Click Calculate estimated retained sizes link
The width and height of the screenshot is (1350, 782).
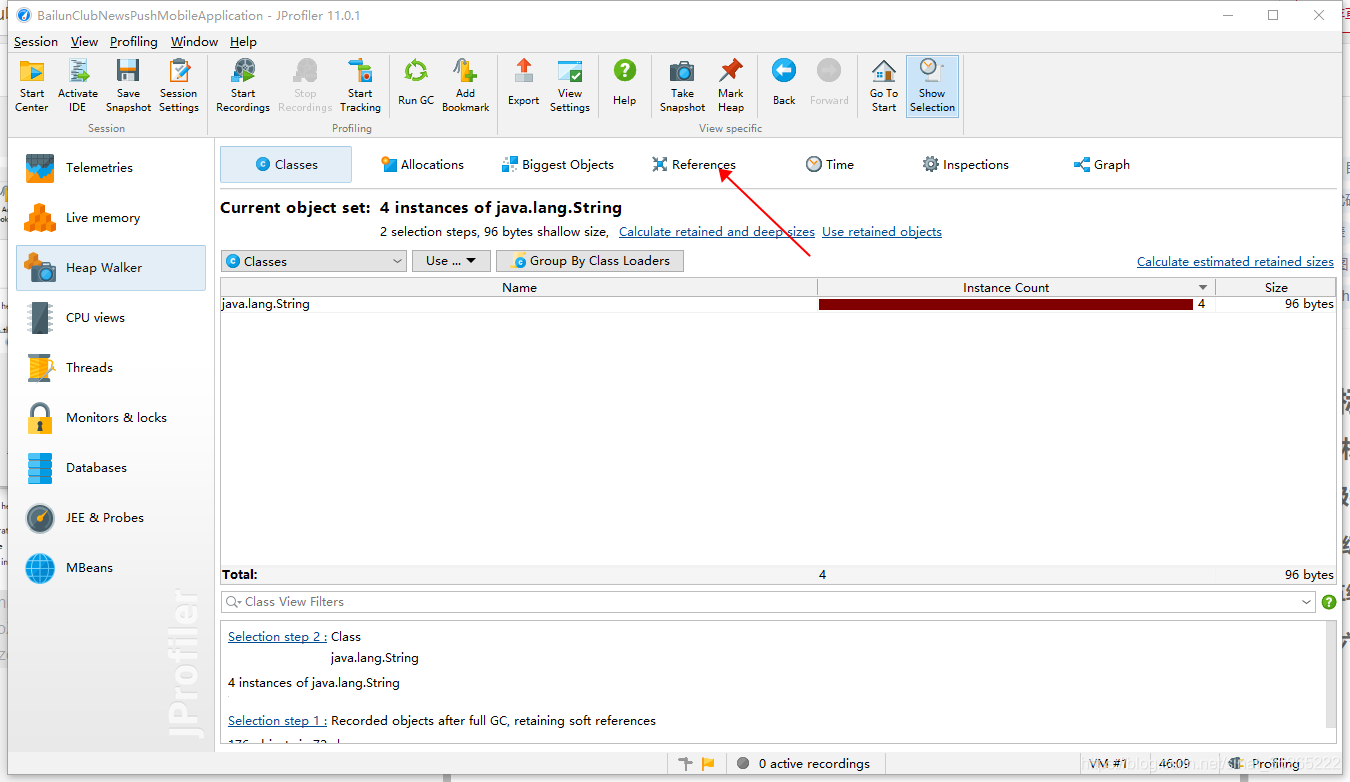1235,262
